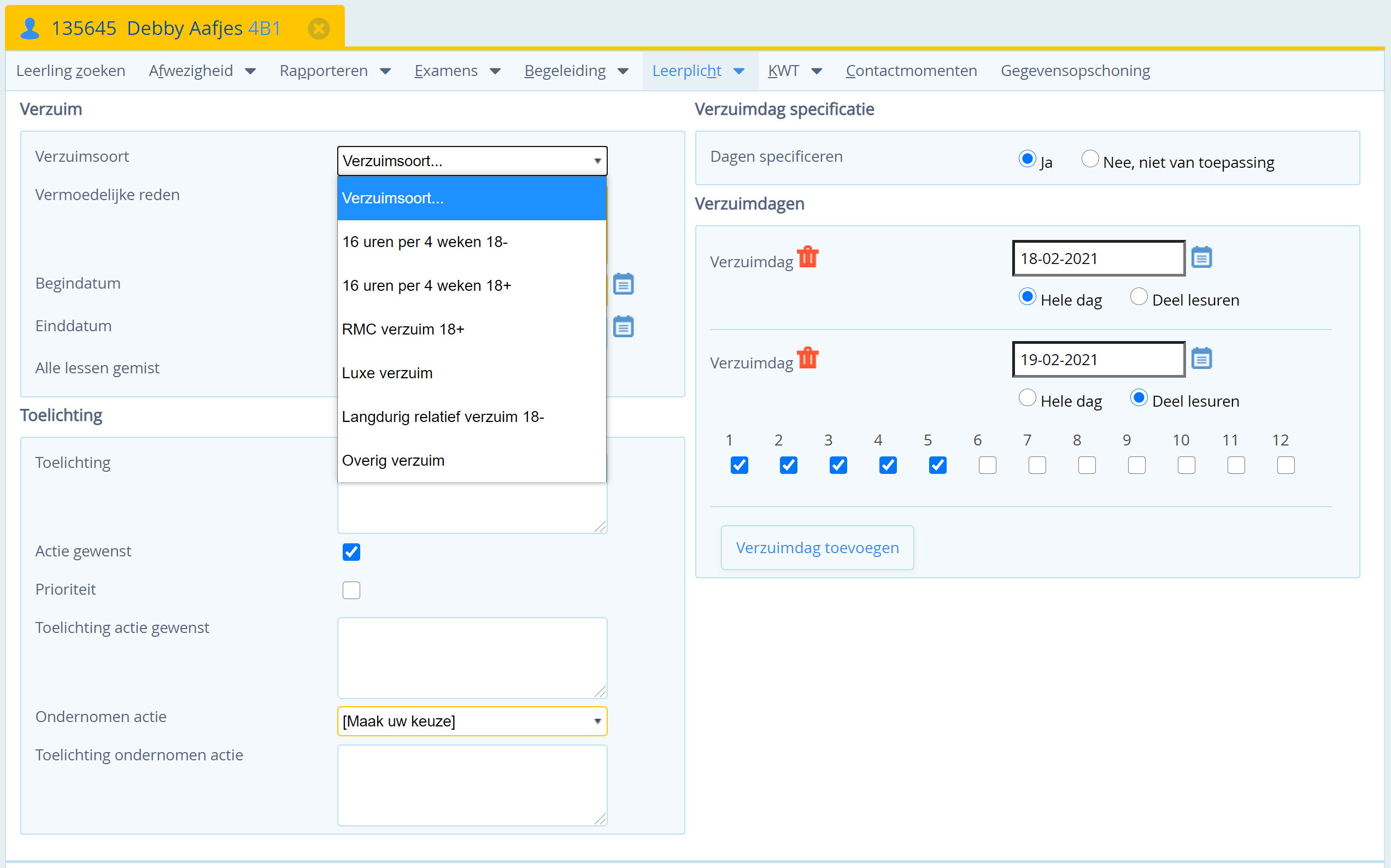Select Ja for Dagen specificeren

click(1027, 159)
